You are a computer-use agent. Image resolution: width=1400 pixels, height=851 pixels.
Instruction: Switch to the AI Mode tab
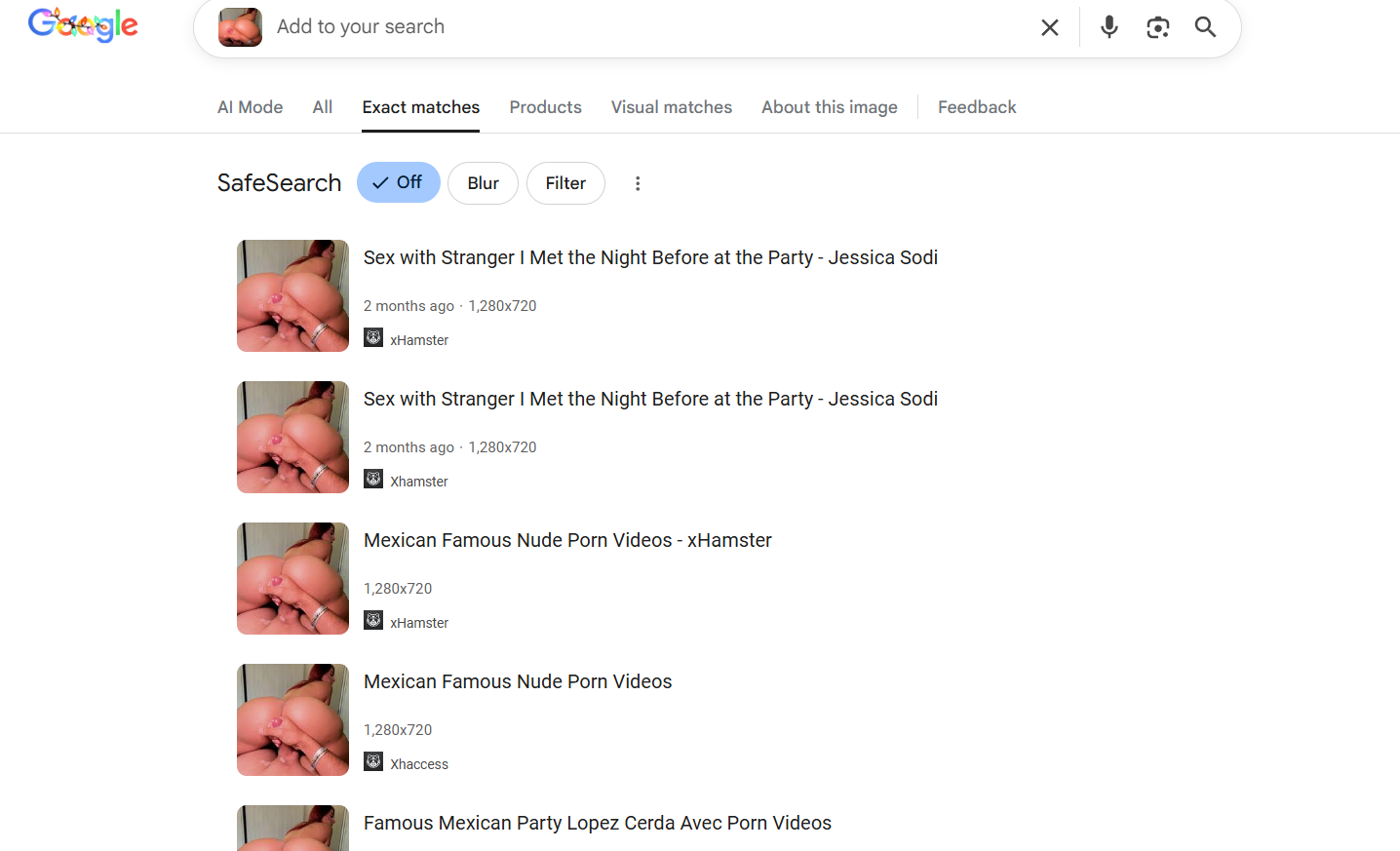pos(250,107)
